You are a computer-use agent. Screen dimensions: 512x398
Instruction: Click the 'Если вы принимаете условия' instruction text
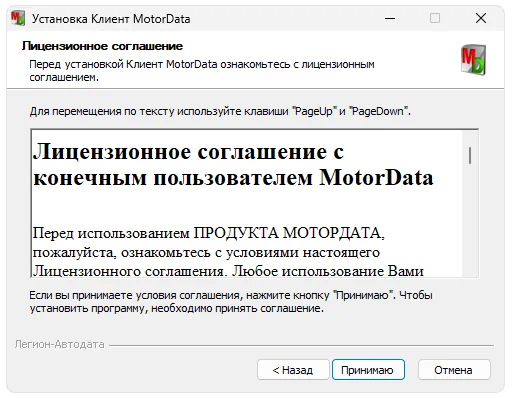(x=231, y=302)
